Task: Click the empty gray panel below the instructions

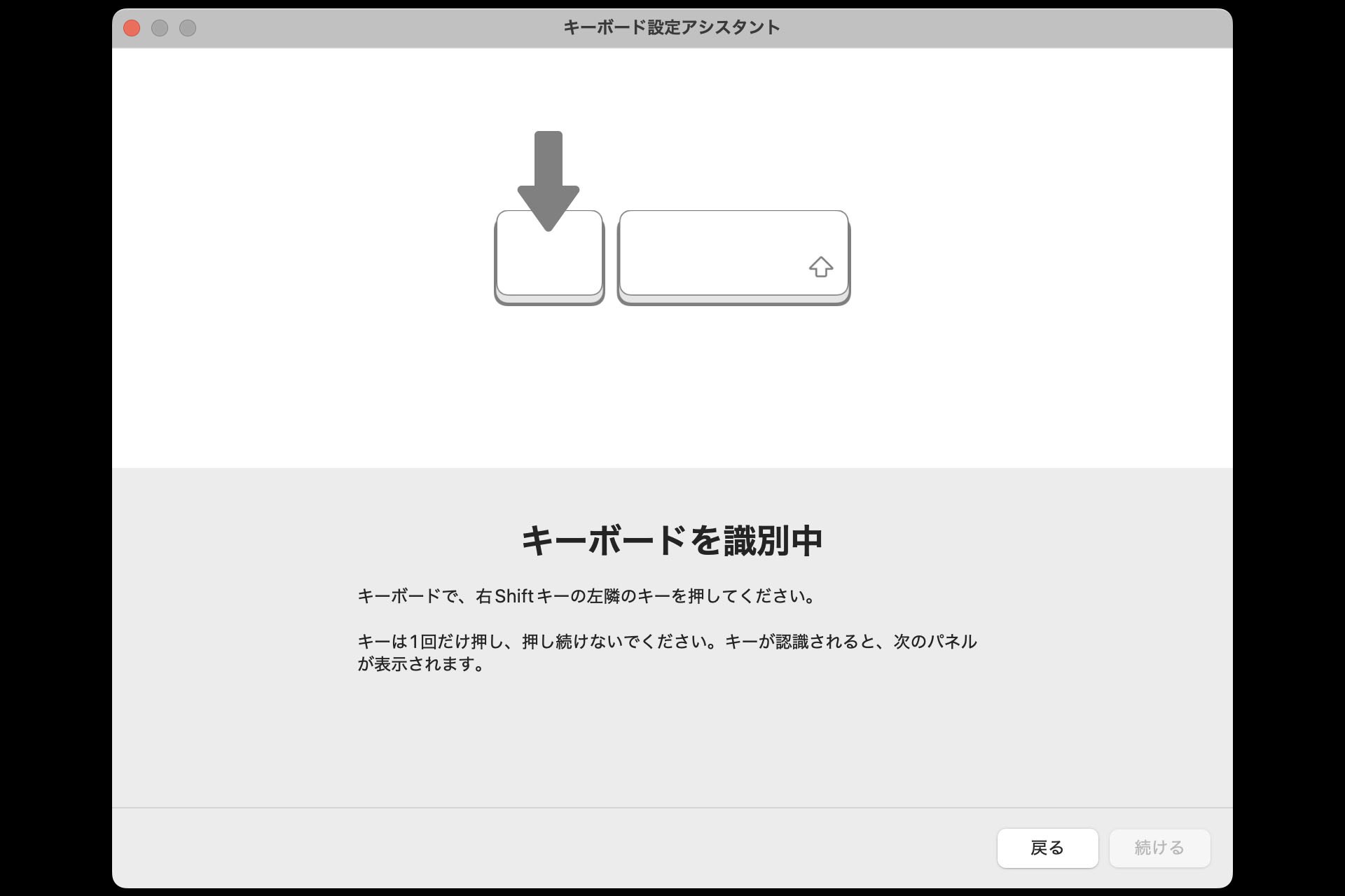Action: 672,743
